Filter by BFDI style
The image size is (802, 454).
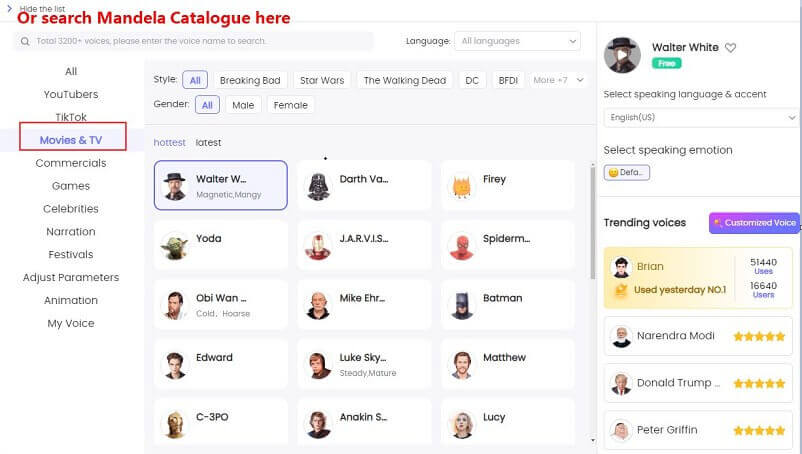coord(508,80)
